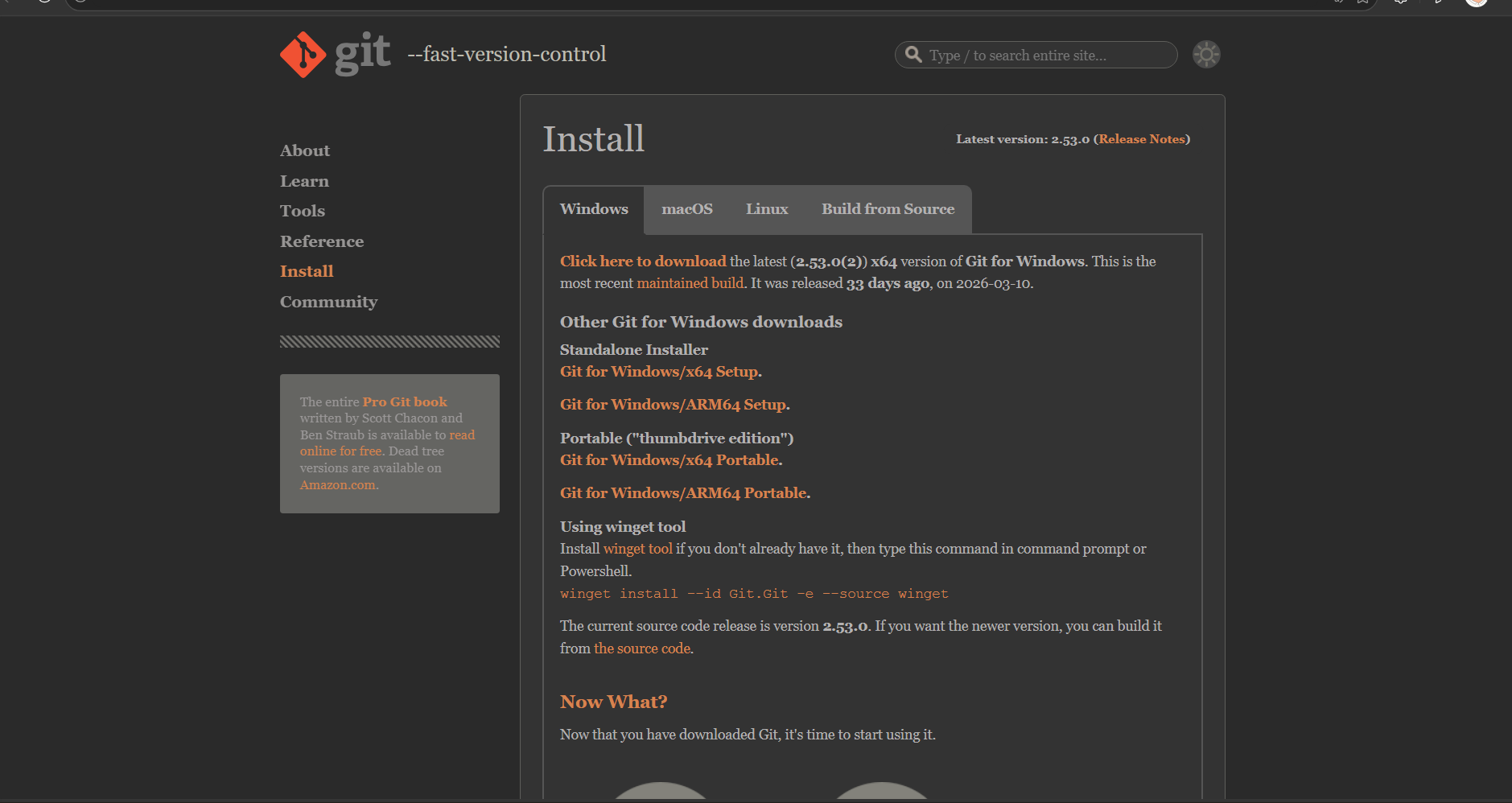Image resolution: width=1512 pixels, height=803 pixels.
Task: Open the Release Notes link
Action: (x=1142, y=139)
